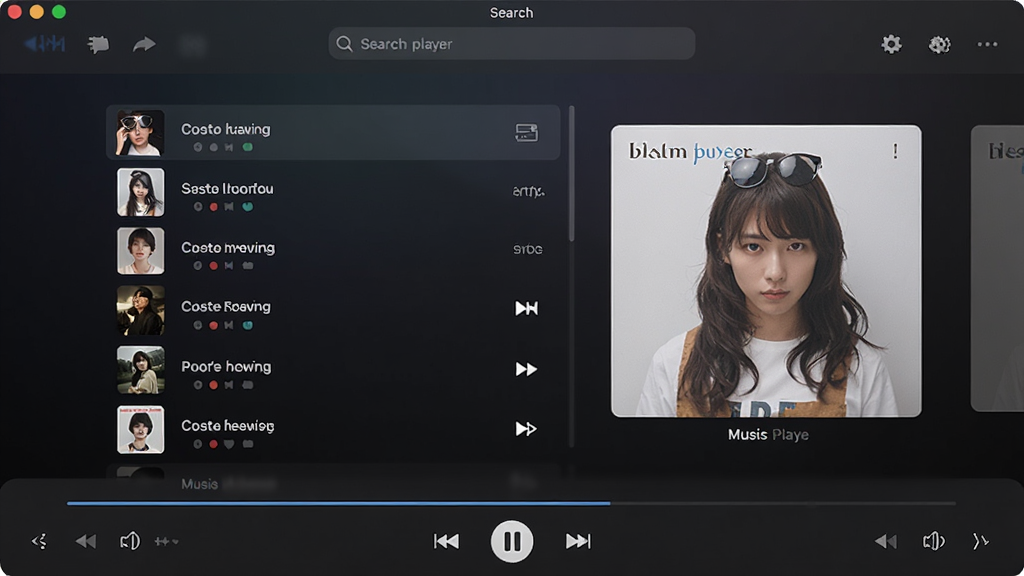Click the Coste heeving album thumbnail
The image size is (1024, 576).
pos(140,429)
